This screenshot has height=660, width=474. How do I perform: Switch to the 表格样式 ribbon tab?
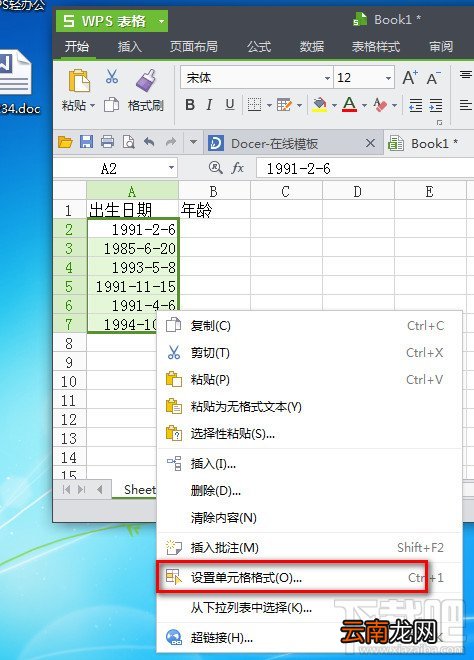point(375,46)
